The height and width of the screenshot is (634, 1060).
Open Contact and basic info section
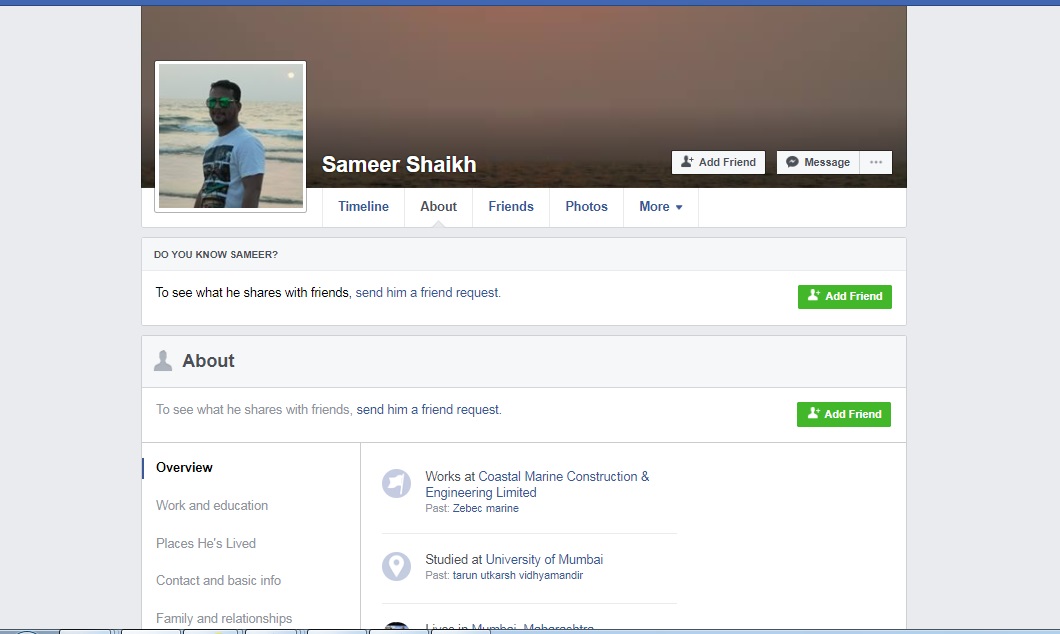tap(218, 581)
